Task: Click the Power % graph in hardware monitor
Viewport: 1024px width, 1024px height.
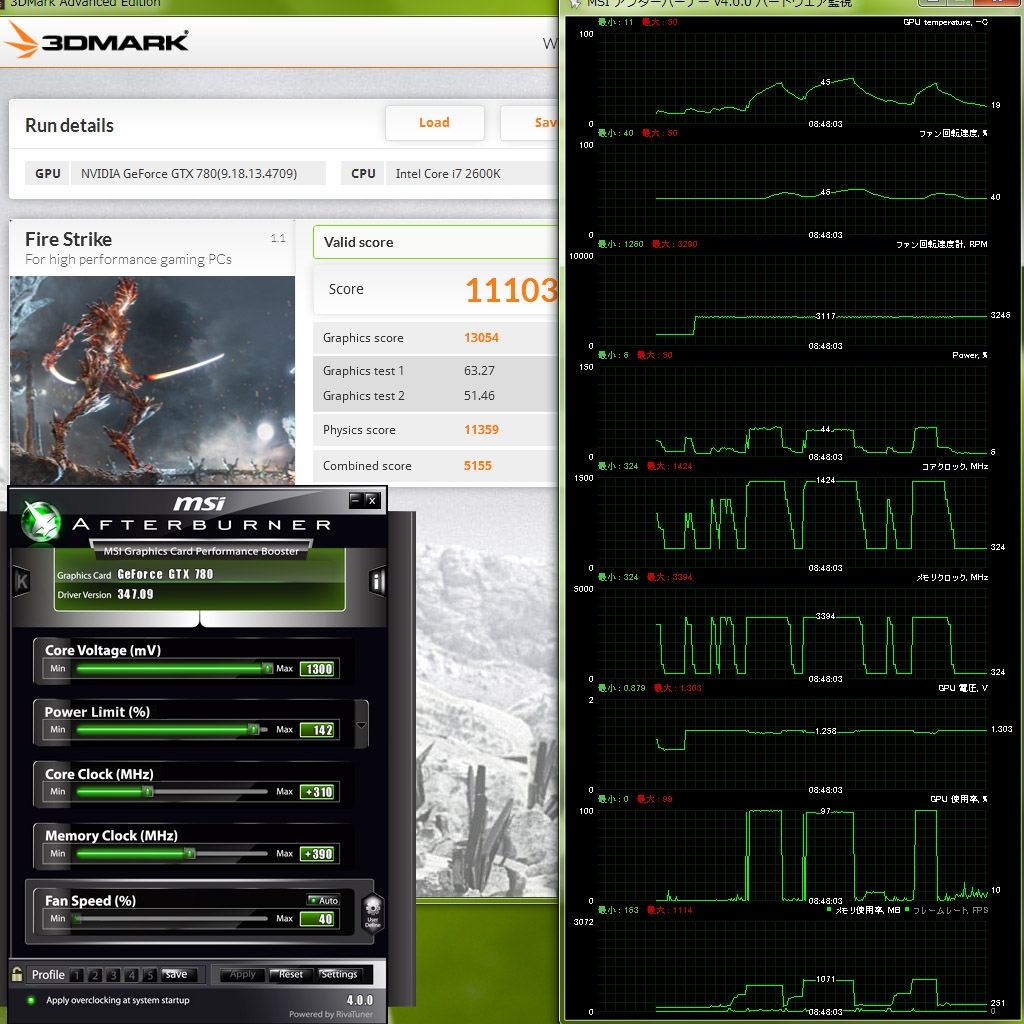Action: coord(792,412)
